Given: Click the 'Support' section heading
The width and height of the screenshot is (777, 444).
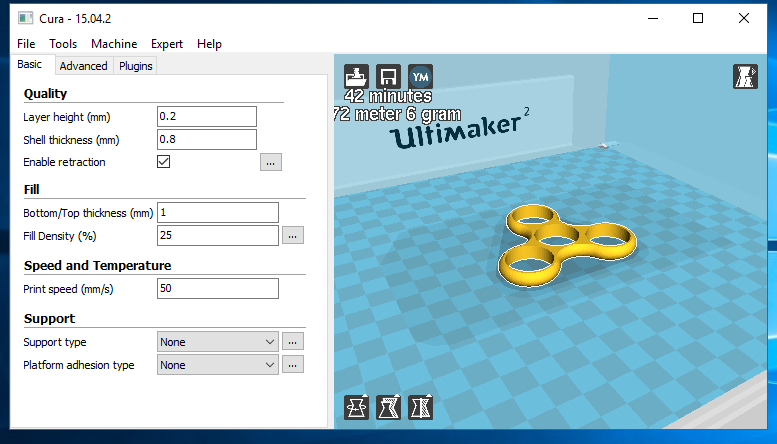Looking at the screenshot, I should [49, 319].
